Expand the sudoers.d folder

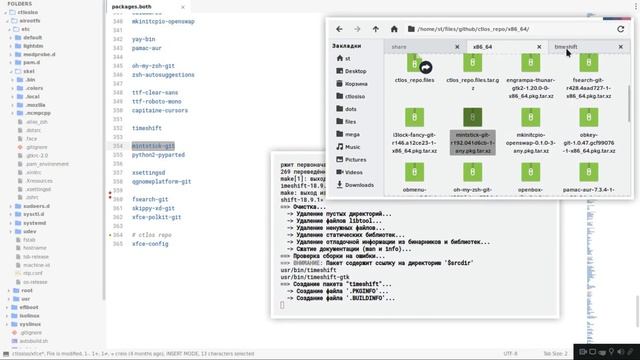(11, 206)
